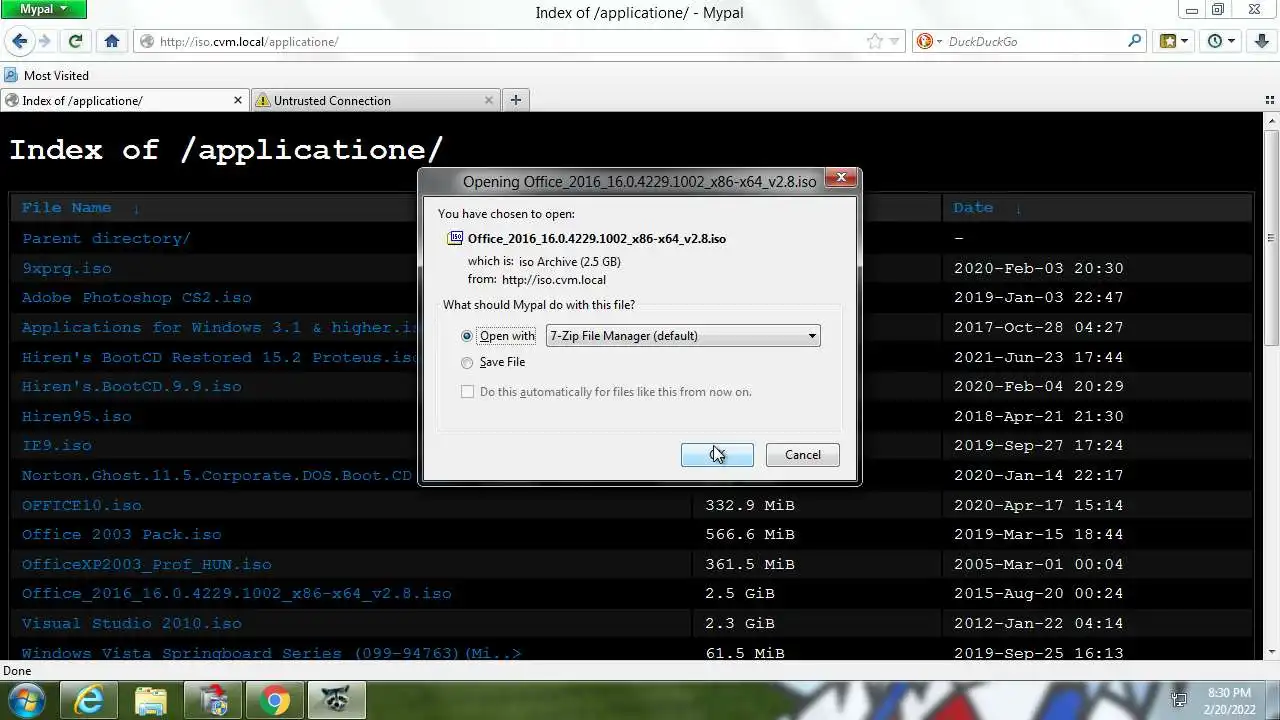Open Windows Explorer from taskbar

coord(151,700)
